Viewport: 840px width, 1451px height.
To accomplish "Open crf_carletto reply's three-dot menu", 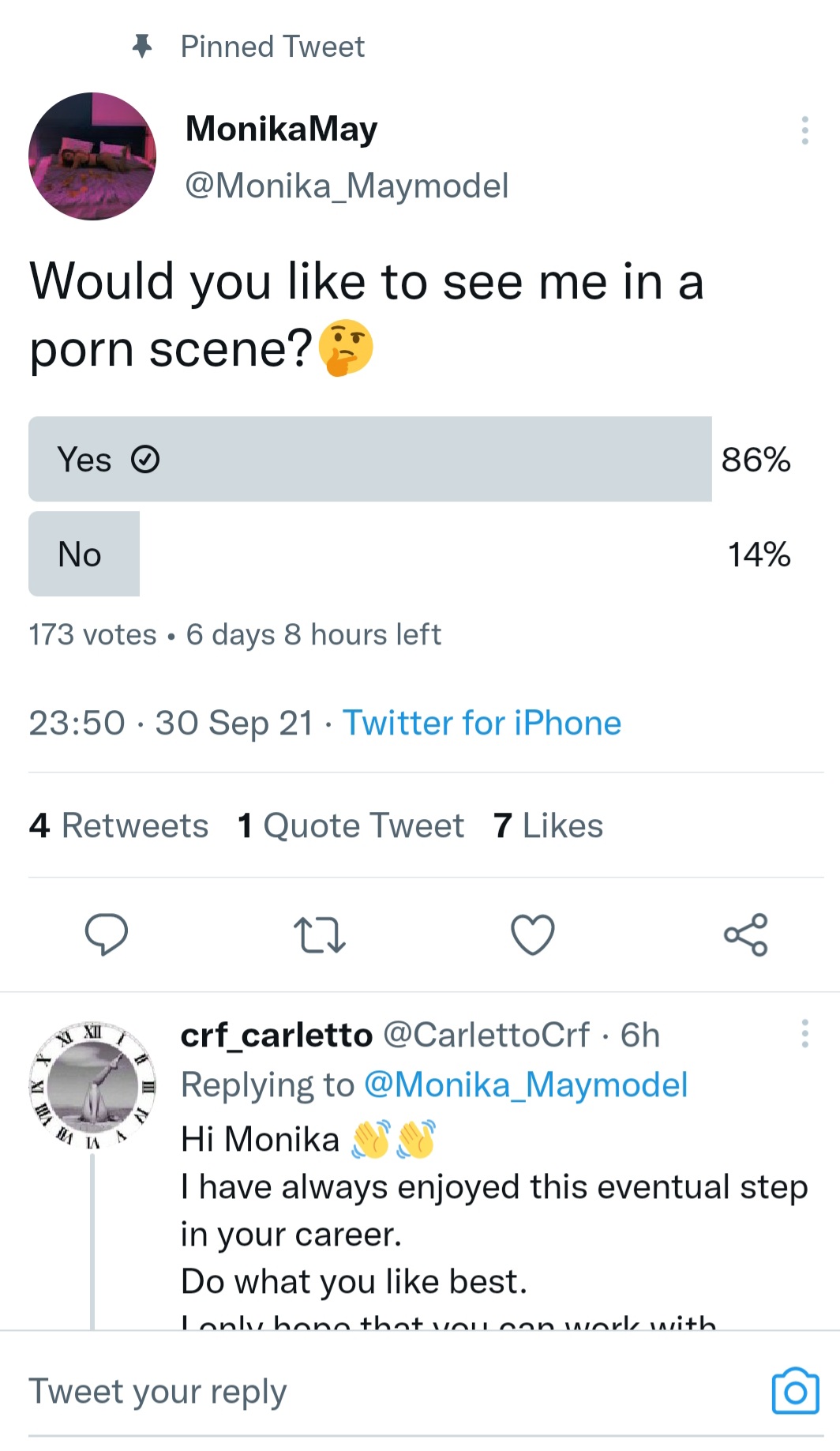I will [x=804, y=1033].
